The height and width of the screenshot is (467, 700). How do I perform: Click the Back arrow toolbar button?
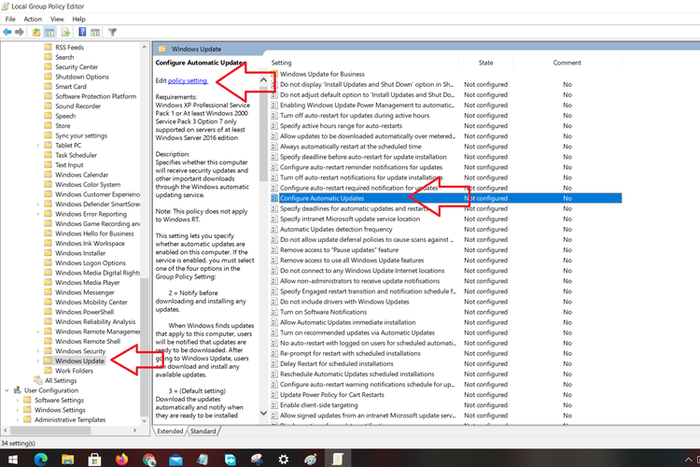[7, 32]
